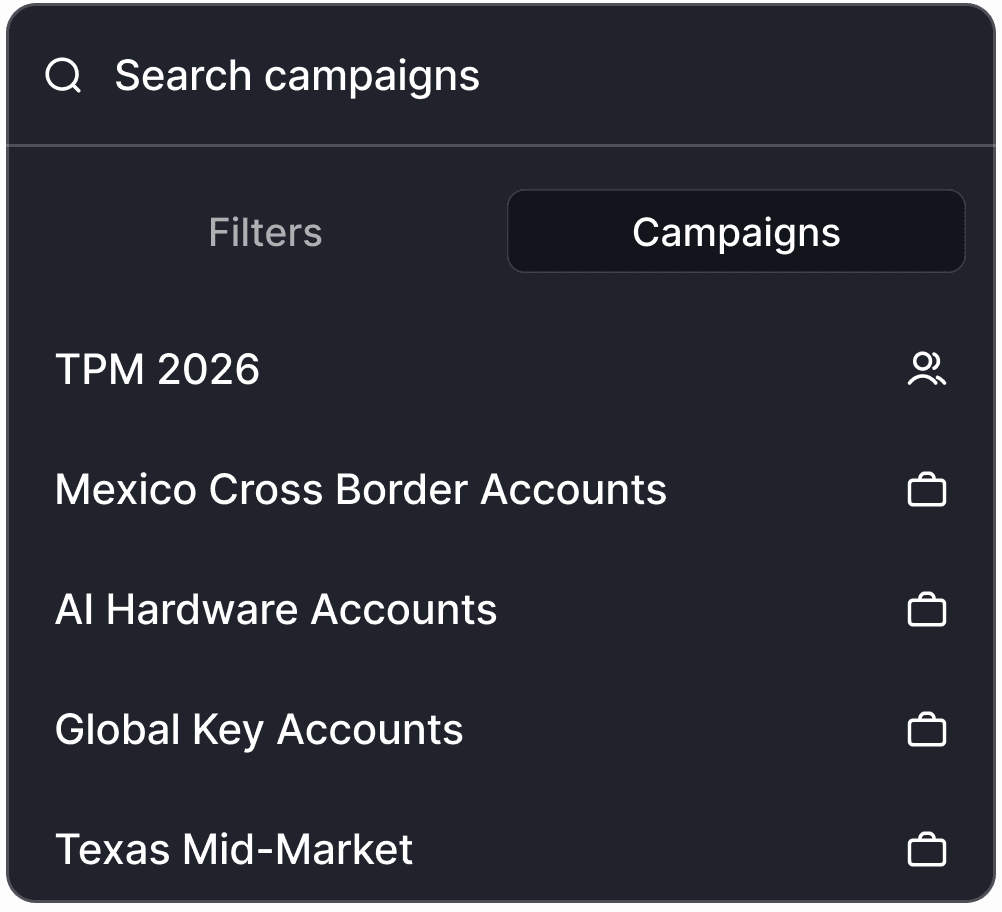Click the highlighted 'Campaigns' segment button
1002x912 pixels.
[x=736, y=231]
